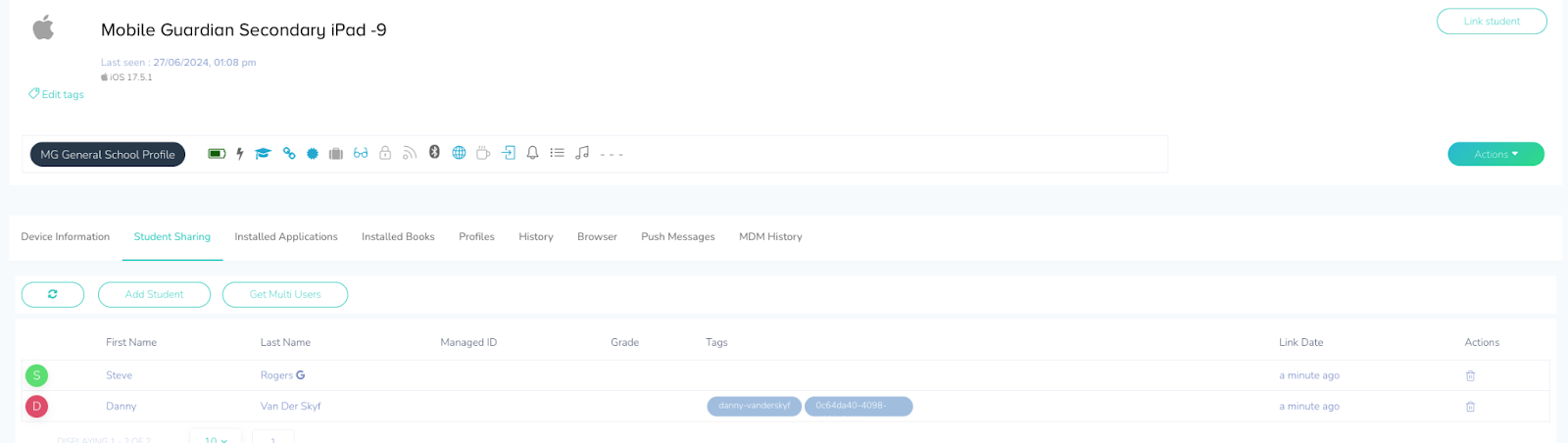Viewport: 1568px width, 443px height.
Task: Click the music note icon
Action: coord(582,153)
